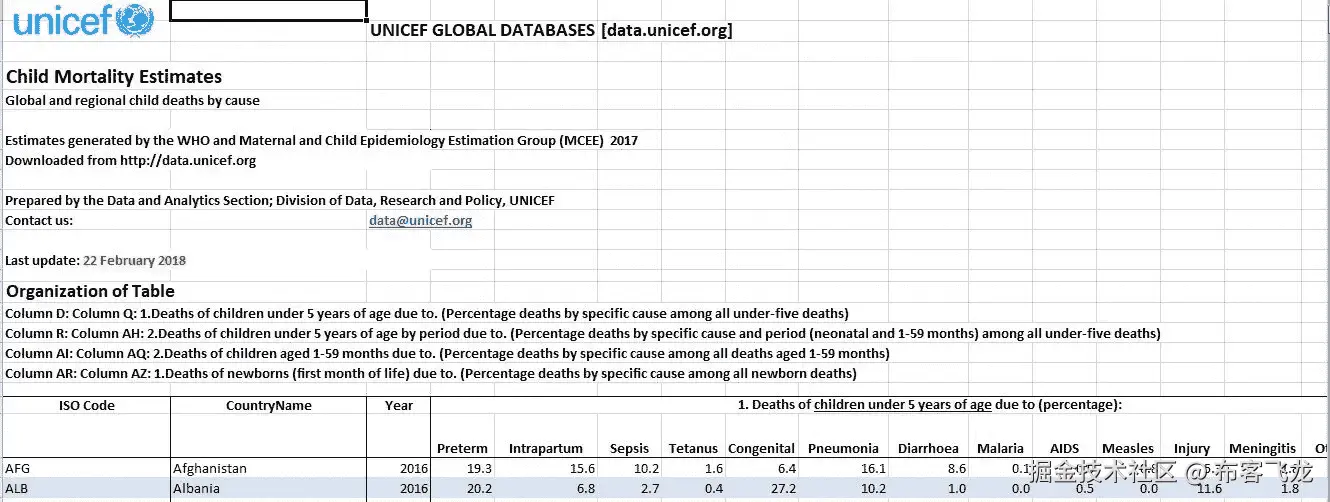Select '1. Deaths of children under 5' header
This screenshot has height=502, width=1330.
pos(930,405)
